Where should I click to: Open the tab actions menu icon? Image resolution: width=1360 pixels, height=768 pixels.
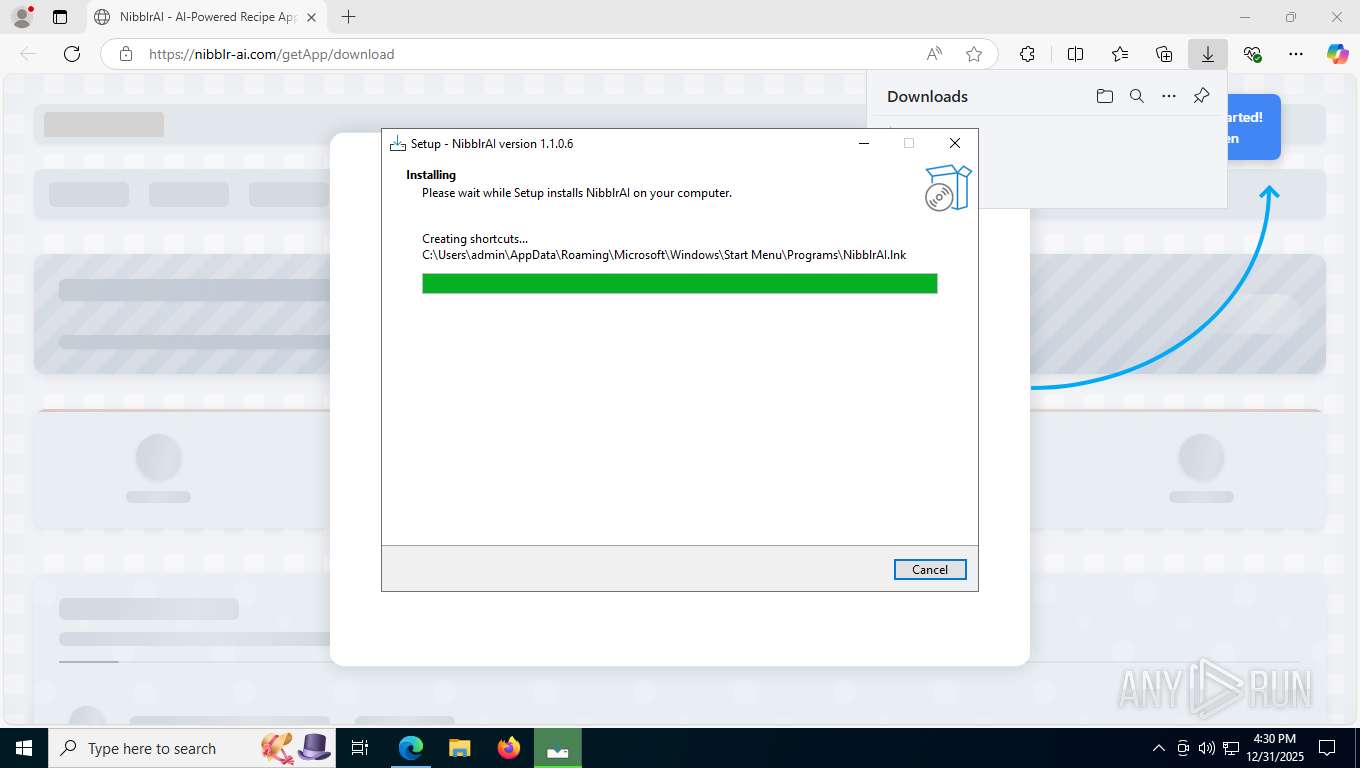[60, 17]
